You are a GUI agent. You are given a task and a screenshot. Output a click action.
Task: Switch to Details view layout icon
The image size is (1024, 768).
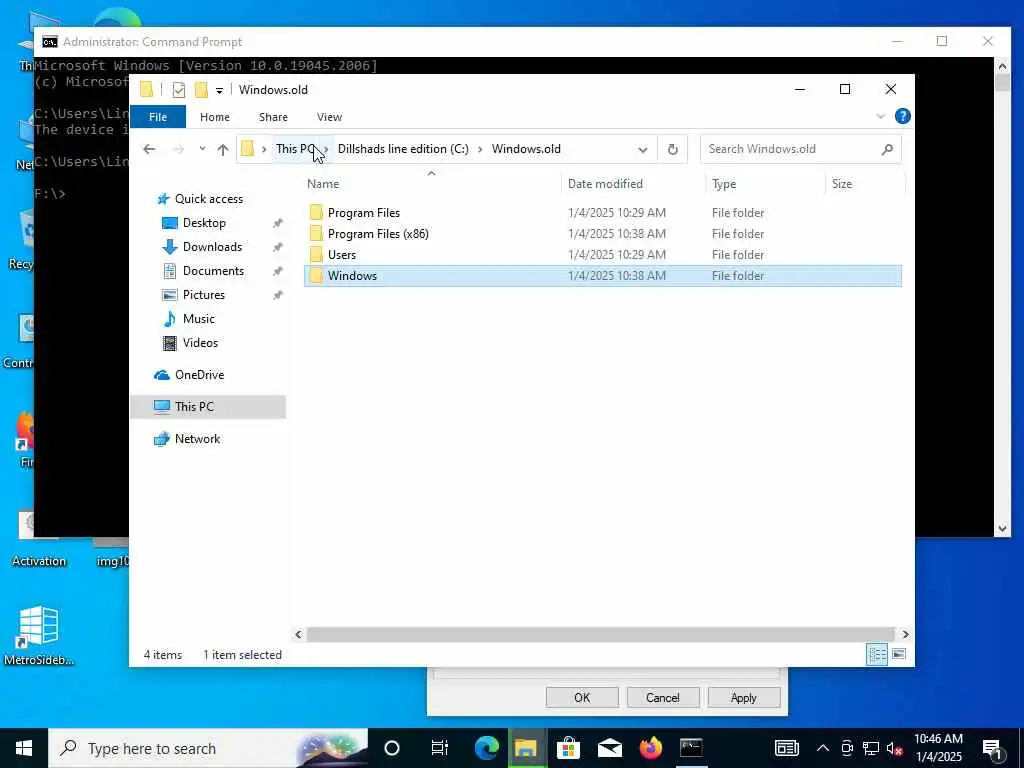(877, 654)
